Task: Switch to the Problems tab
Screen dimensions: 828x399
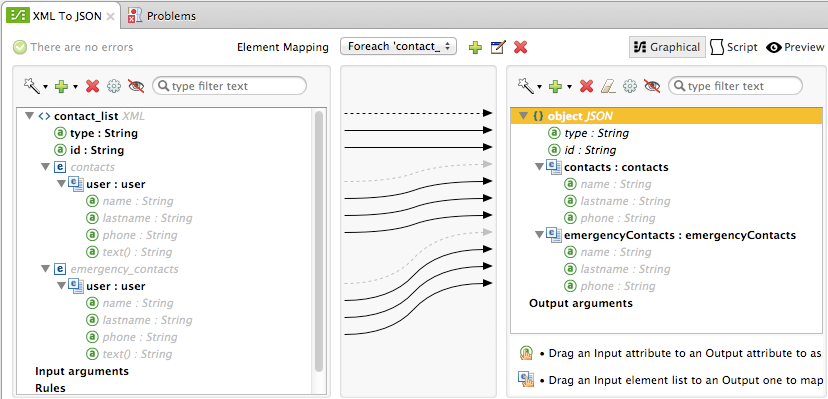Action: pyautogui.click(x=163, y=16)
